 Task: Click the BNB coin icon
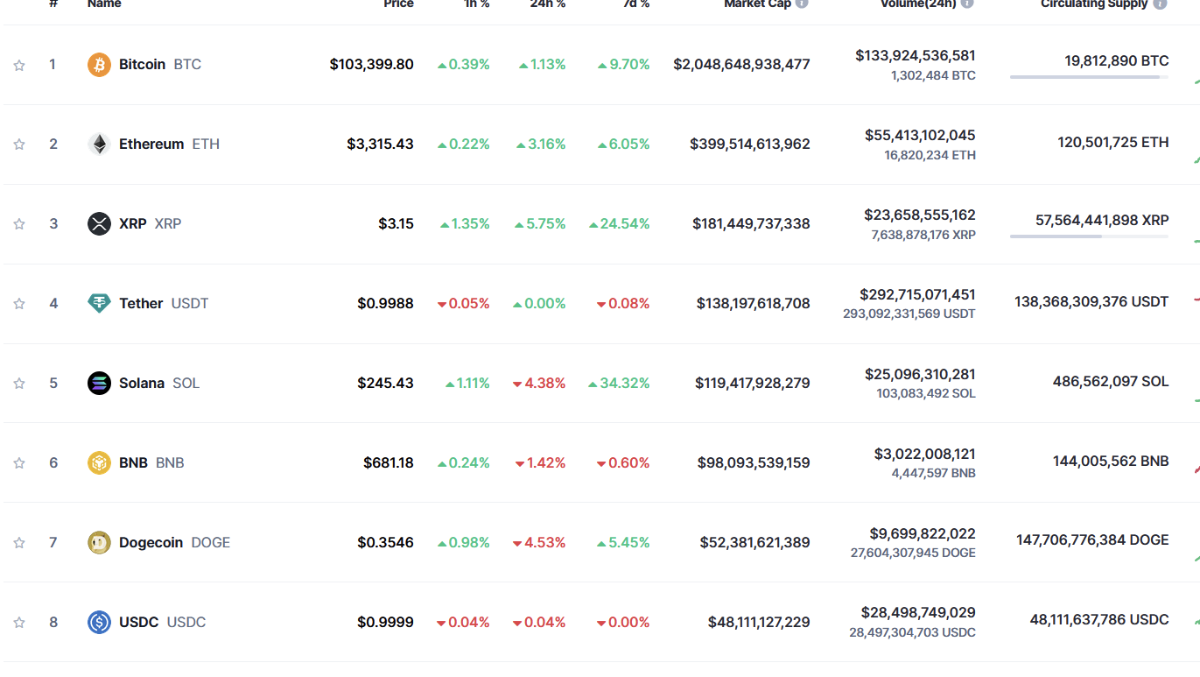99,463
